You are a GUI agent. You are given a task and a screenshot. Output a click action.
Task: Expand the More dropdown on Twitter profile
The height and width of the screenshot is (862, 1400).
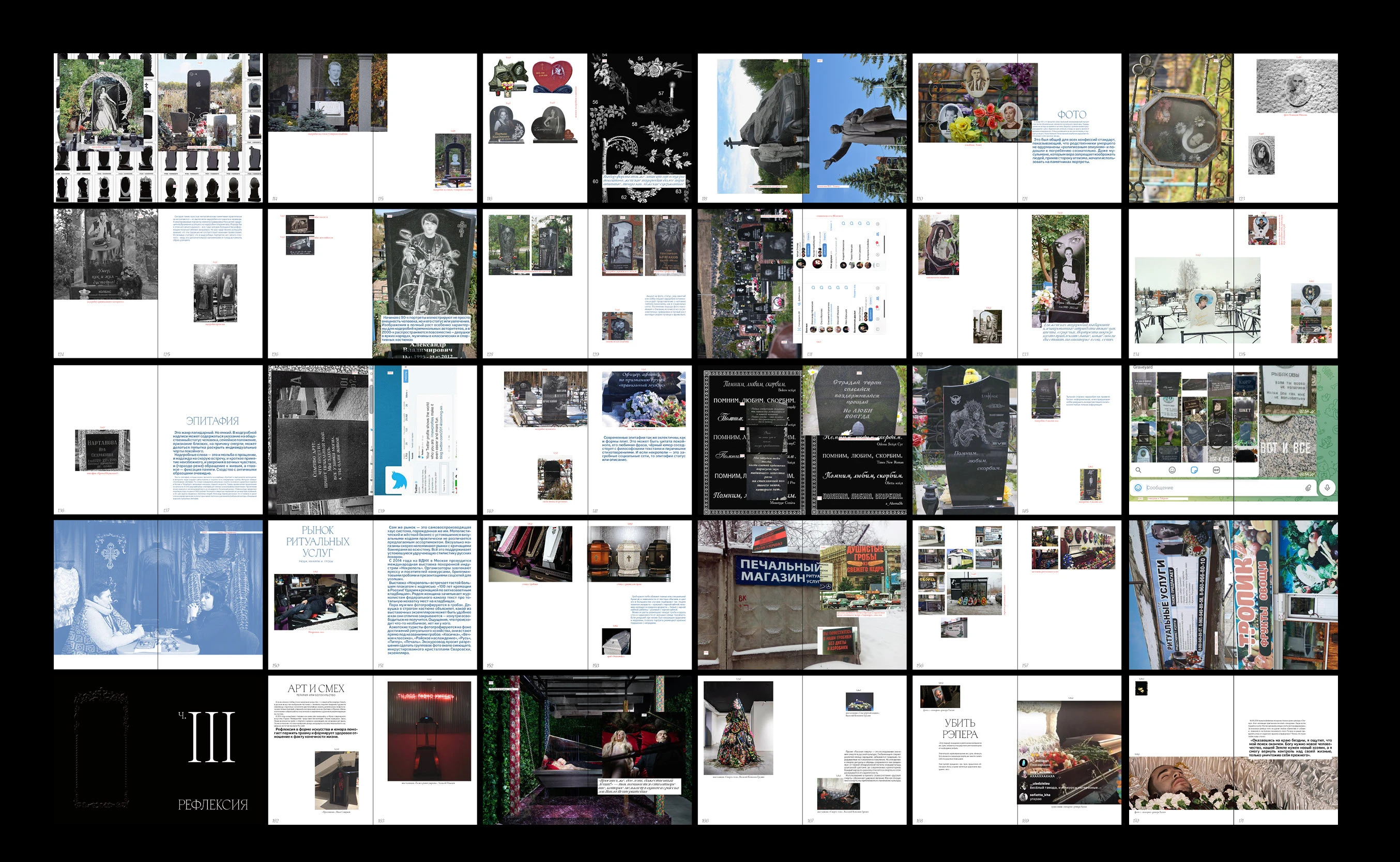[407, 395]
